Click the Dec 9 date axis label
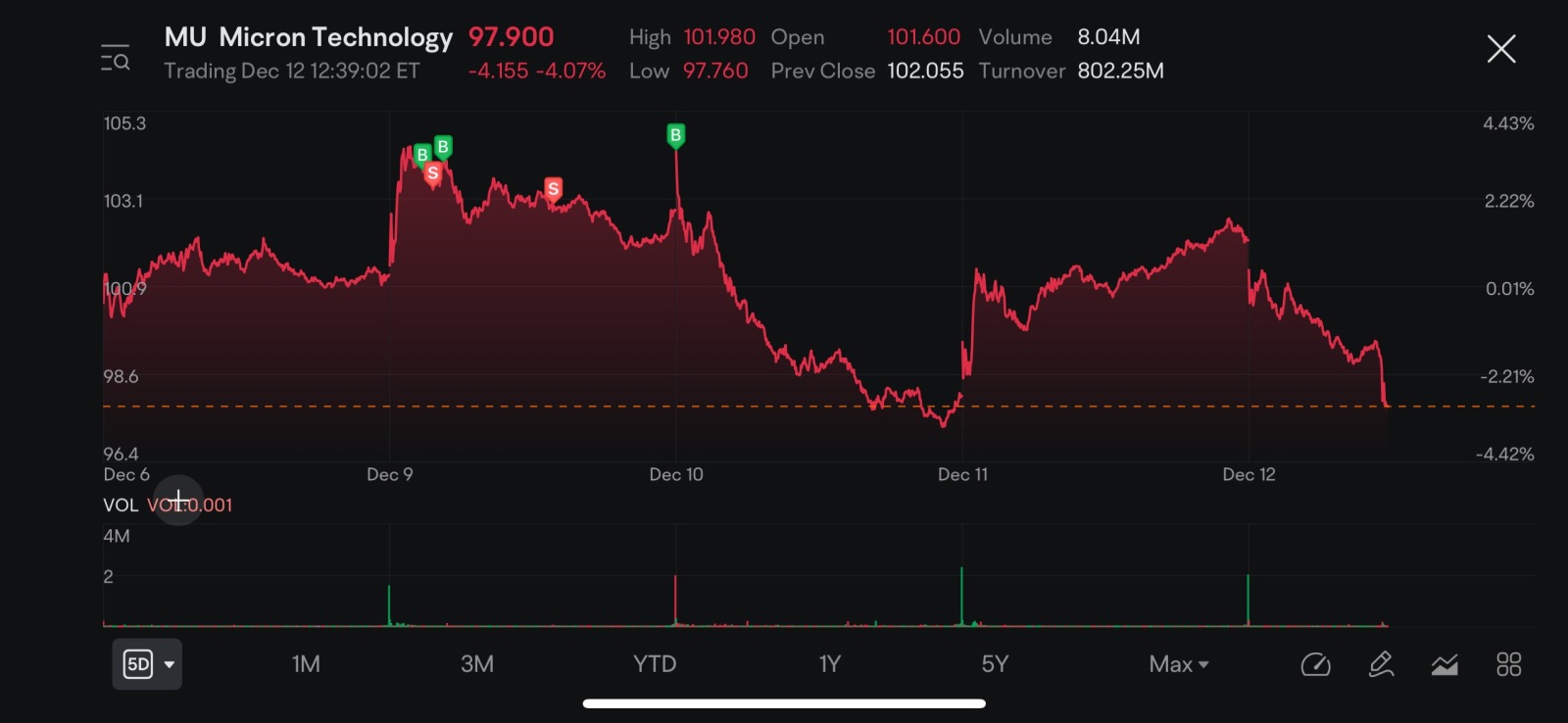1568x723 pixels. [389, 474]
